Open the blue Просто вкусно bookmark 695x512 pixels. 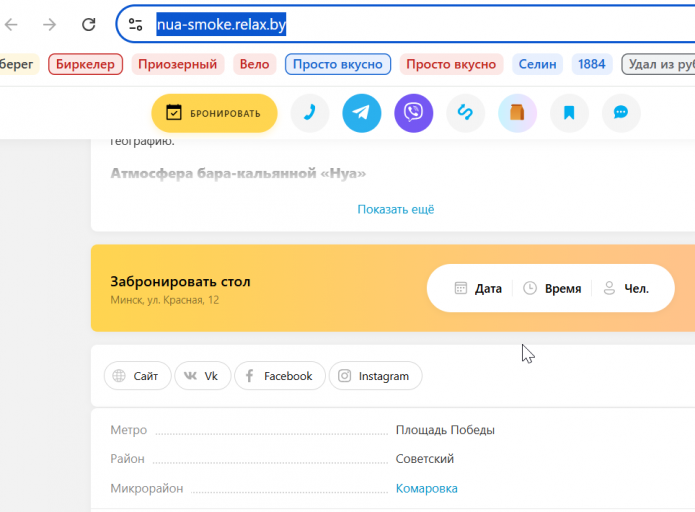tap(338, 64)
